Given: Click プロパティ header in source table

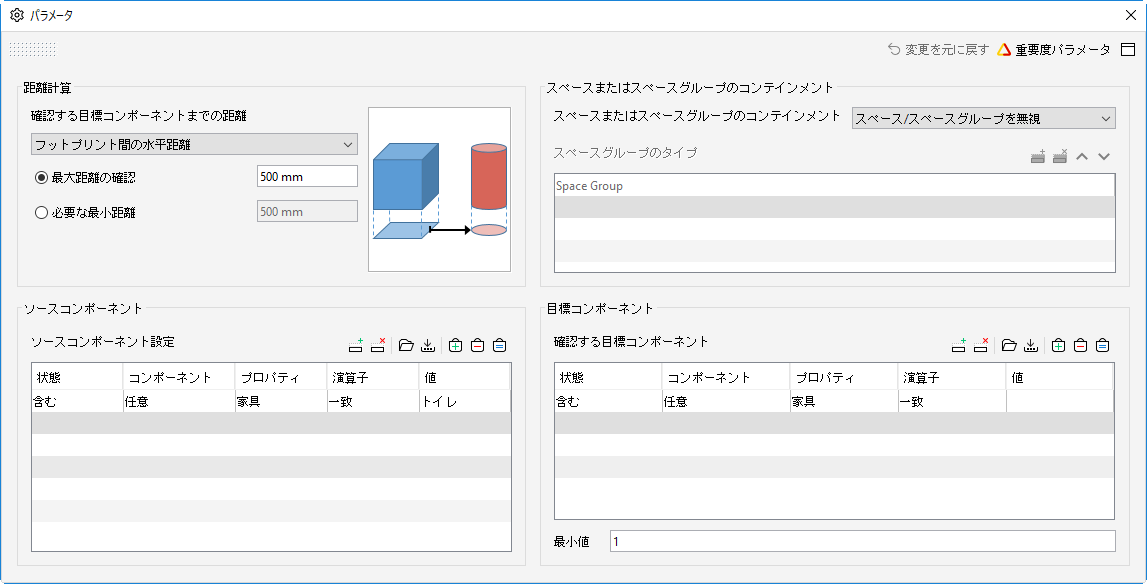Looking at the screenshot, I should tap(281, 378).
